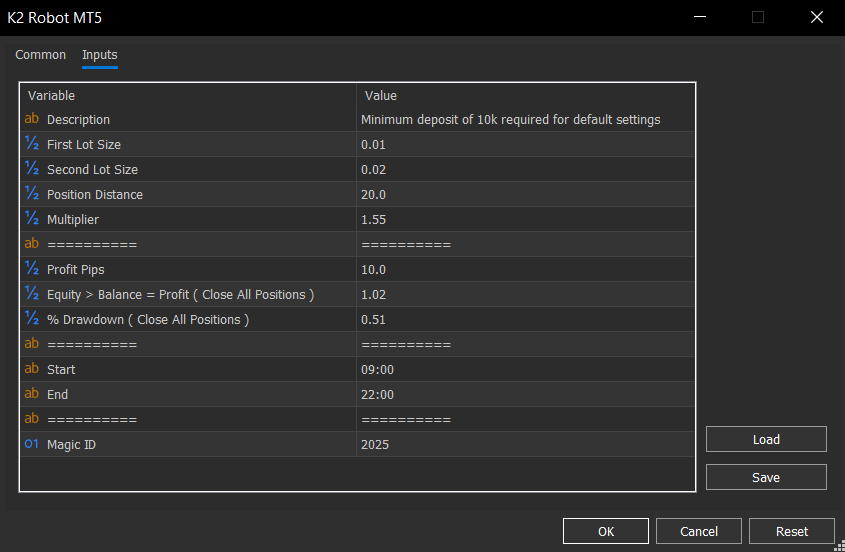Close the K2 Robot MT5 dialog
This screenshot has height=552, width=845.
(816, 17)
